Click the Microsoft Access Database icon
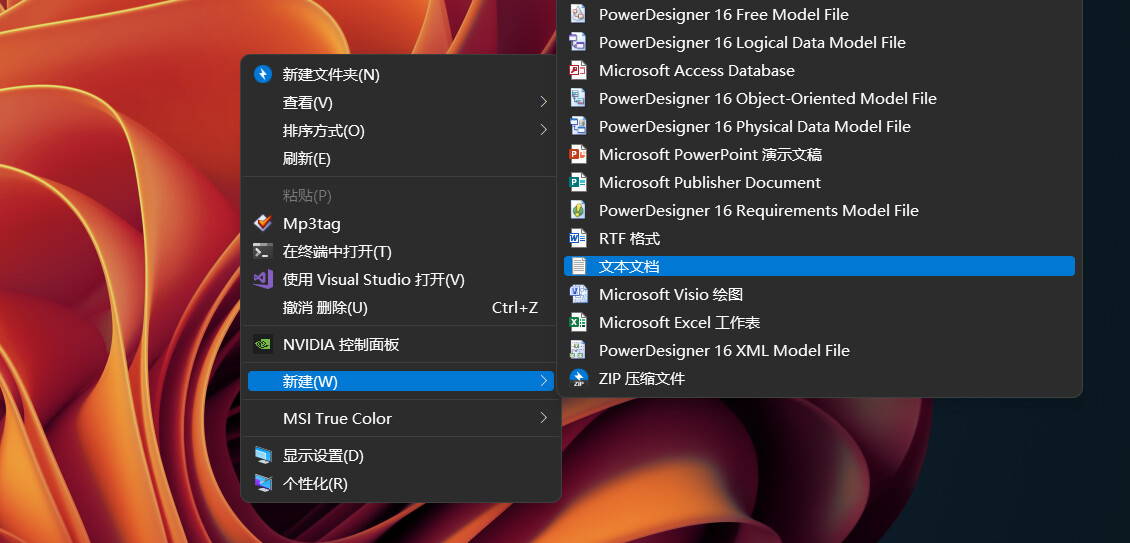This screenshot has width=1130, height=543. click(x=578, y=71)
